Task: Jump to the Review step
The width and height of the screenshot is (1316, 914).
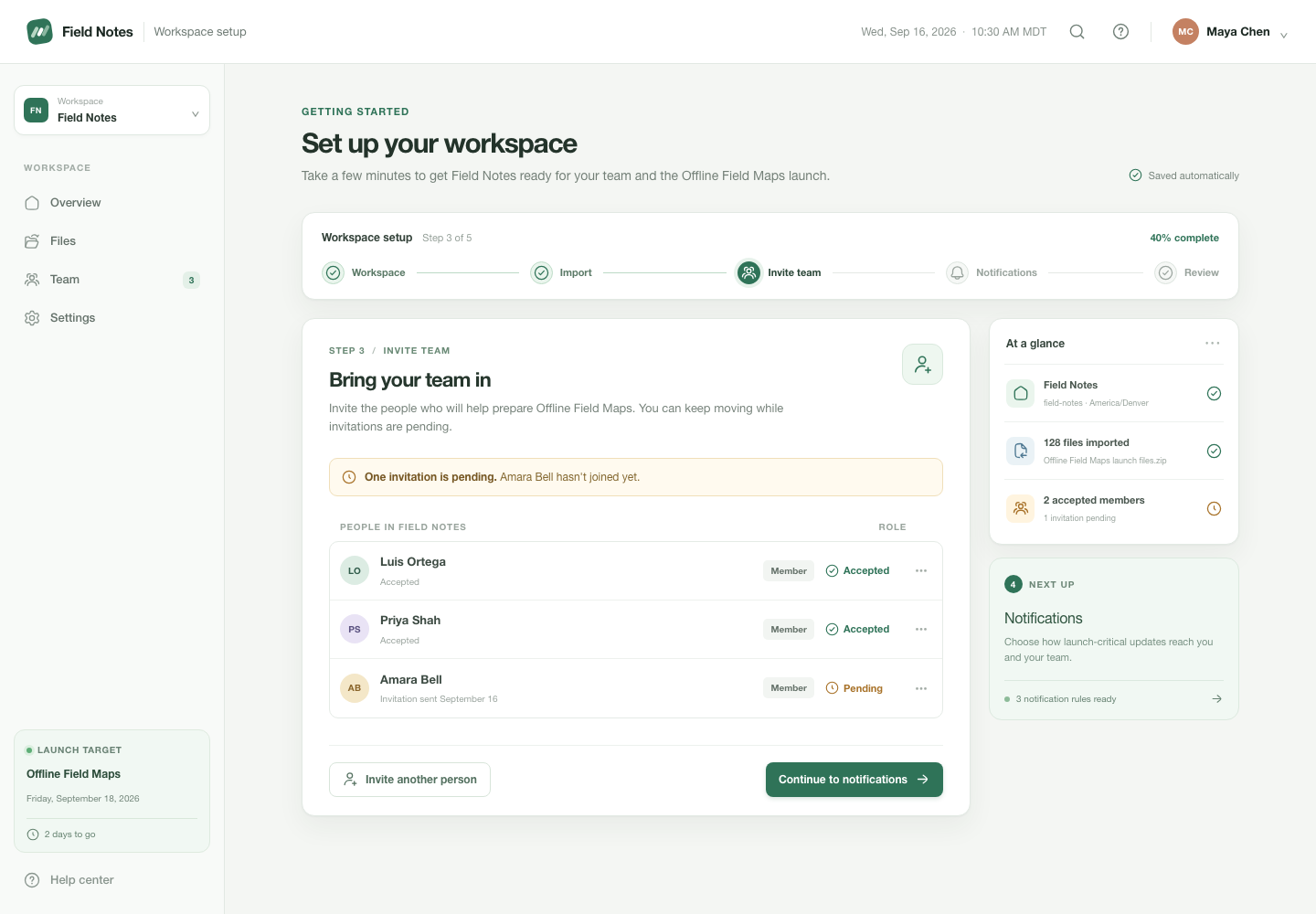Action: coord(1187,272)
